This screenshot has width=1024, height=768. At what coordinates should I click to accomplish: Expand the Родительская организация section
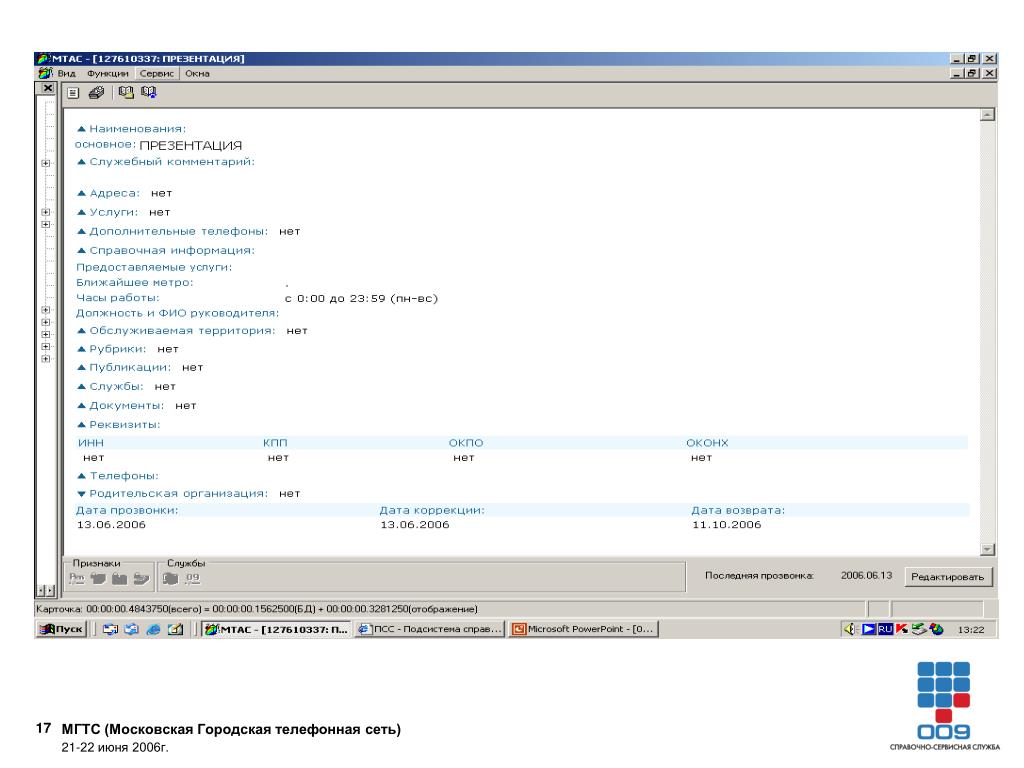[82, 494]
